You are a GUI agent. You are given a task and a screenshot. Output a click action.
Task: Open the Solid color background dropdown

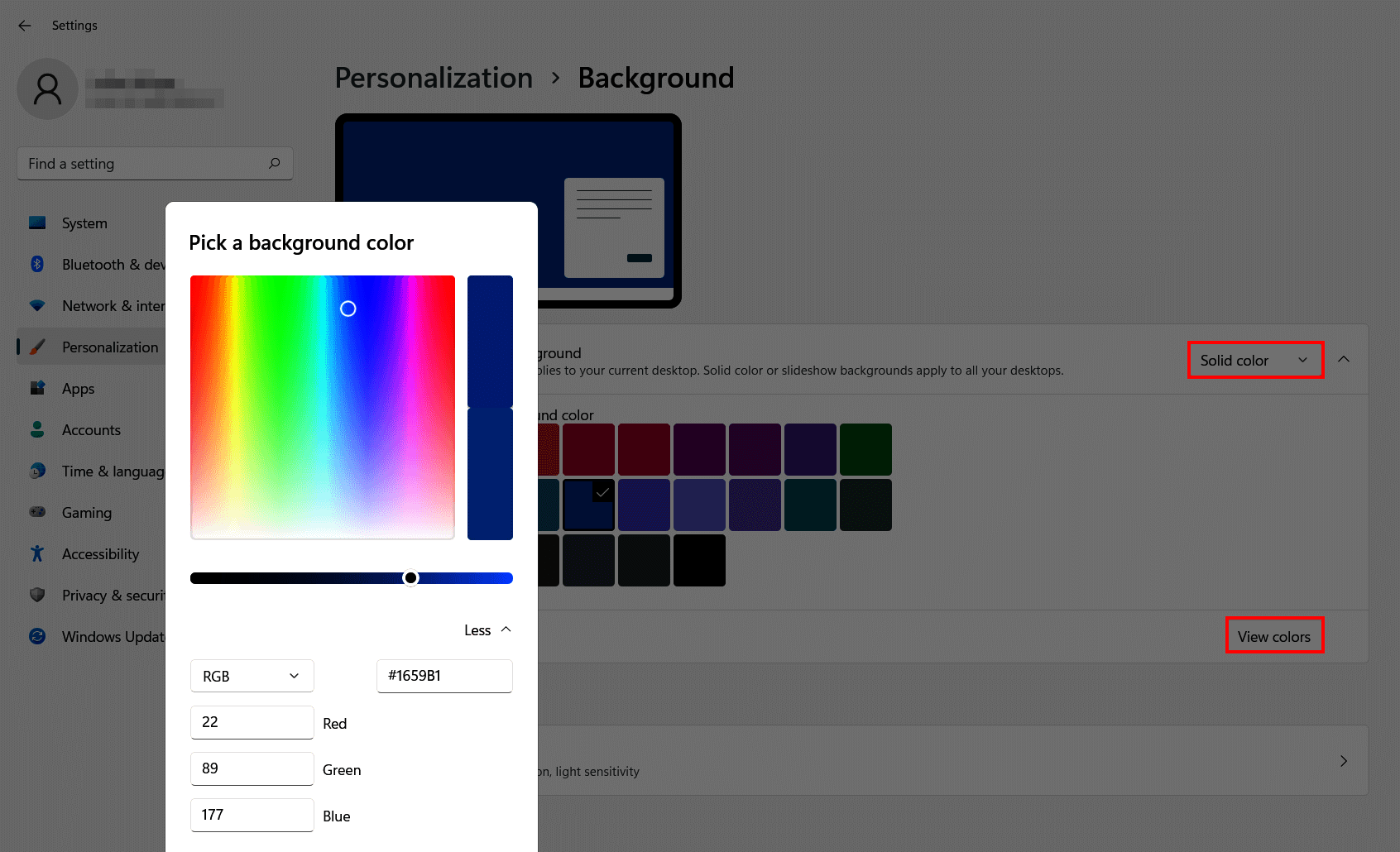coord(1254,360)
